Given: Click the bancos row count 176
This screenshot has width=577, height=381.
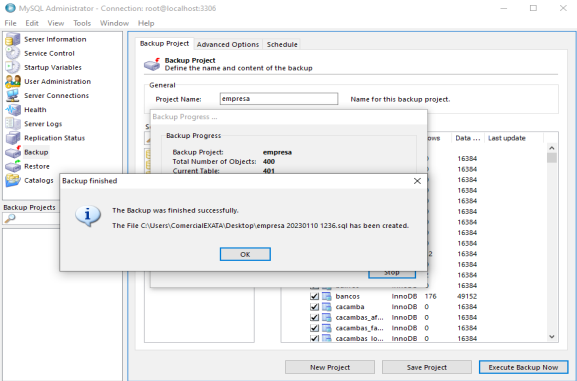Looking at the screenshot, I should coord(430,296).
